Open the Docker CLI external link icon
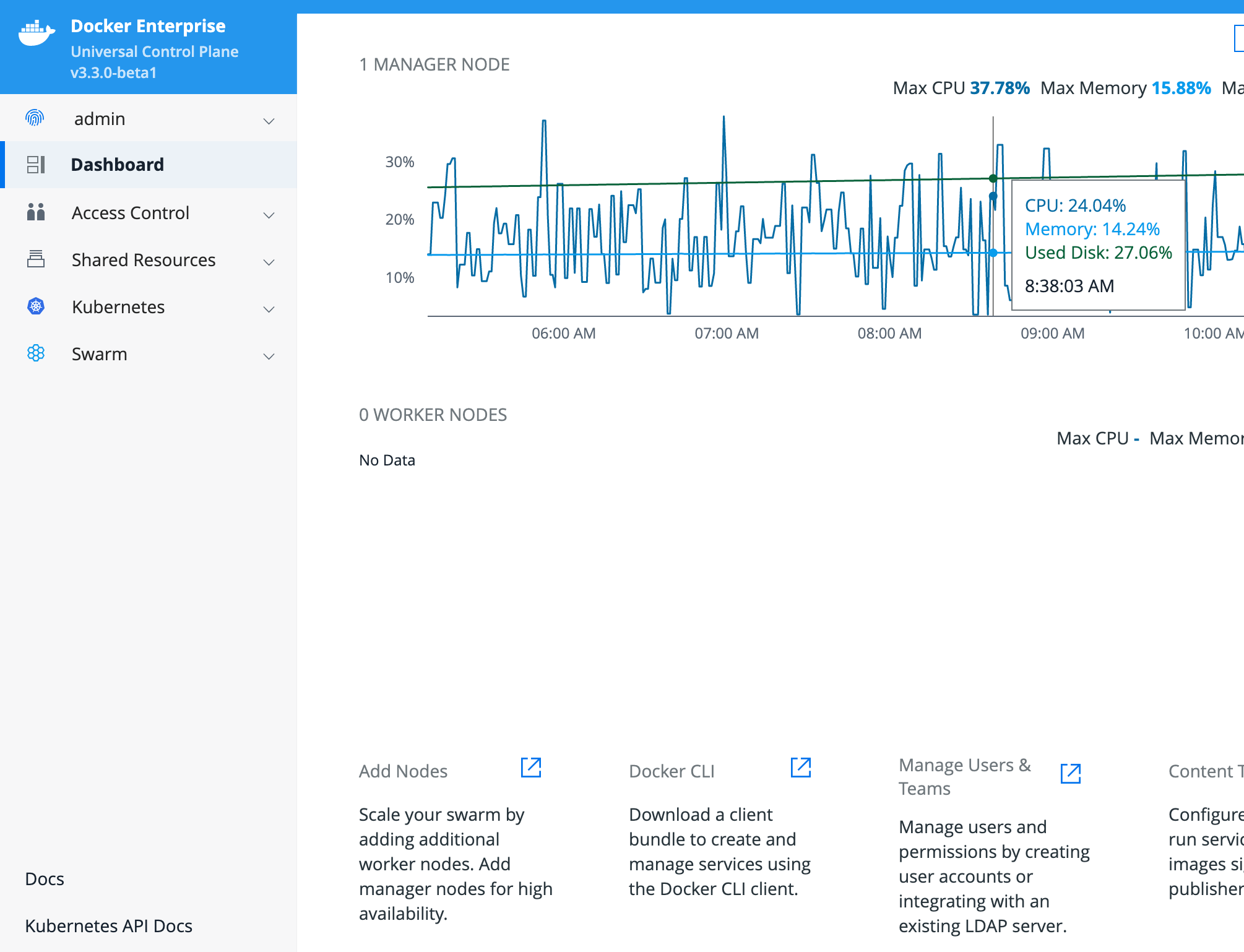1244x952 pixels. point(801,768)
